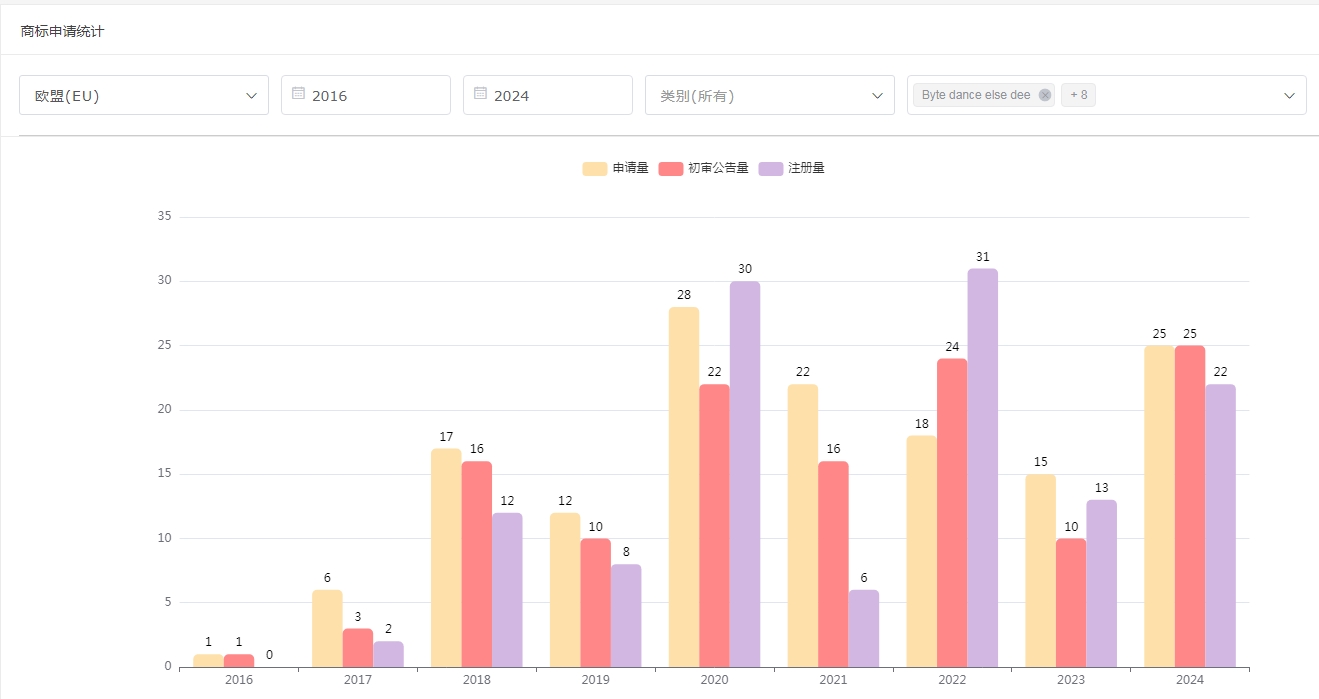Expand the 类别(所有) category dropdown
1319x699 pixels.
coord(770,95)
